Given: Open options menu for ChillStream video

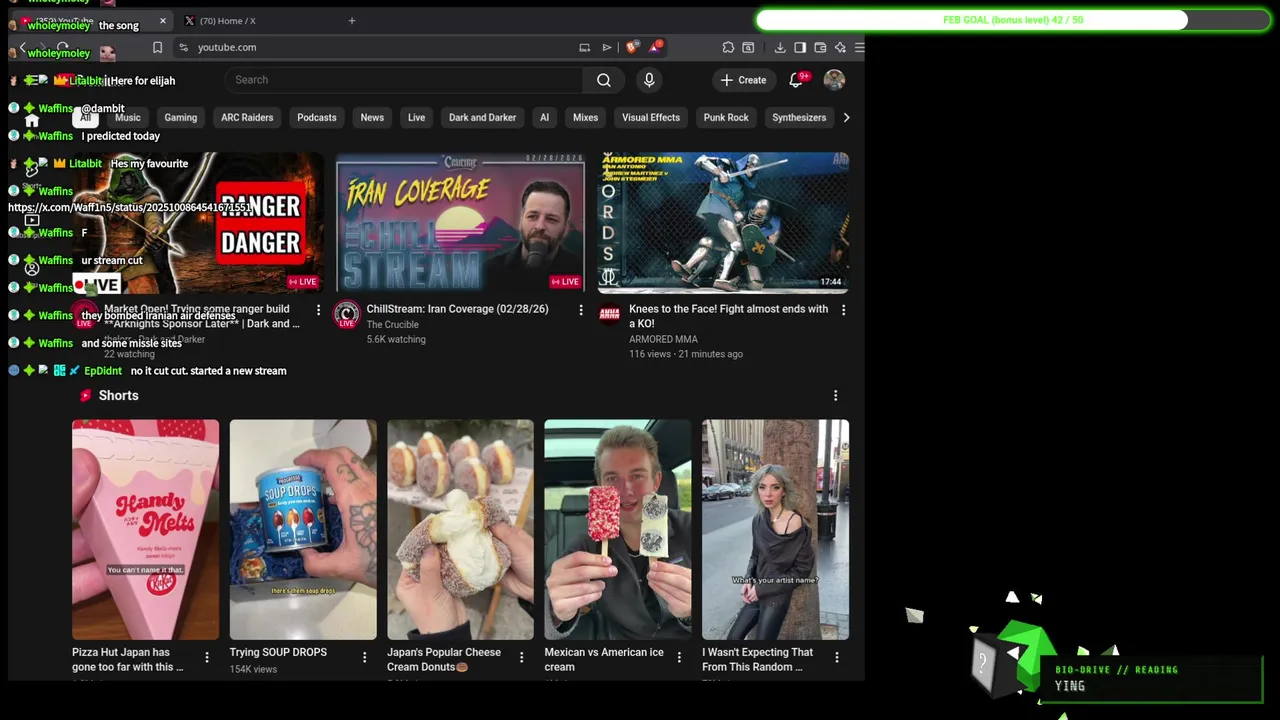Looking at the screenshot, I should [x=580, y=310].
